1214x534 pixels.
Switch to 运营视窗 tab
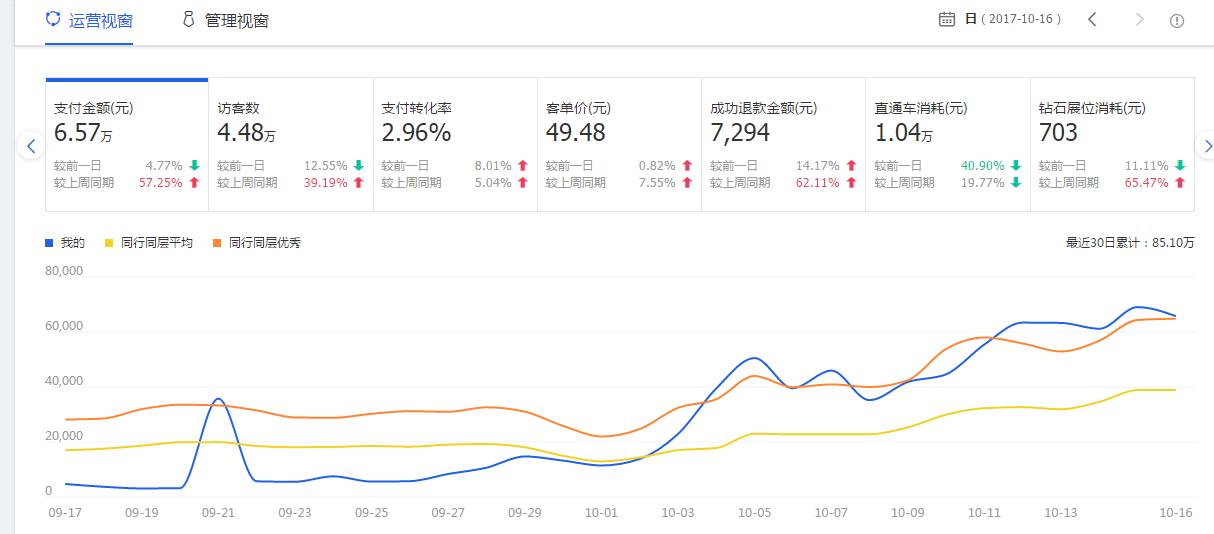pos(100,21)
